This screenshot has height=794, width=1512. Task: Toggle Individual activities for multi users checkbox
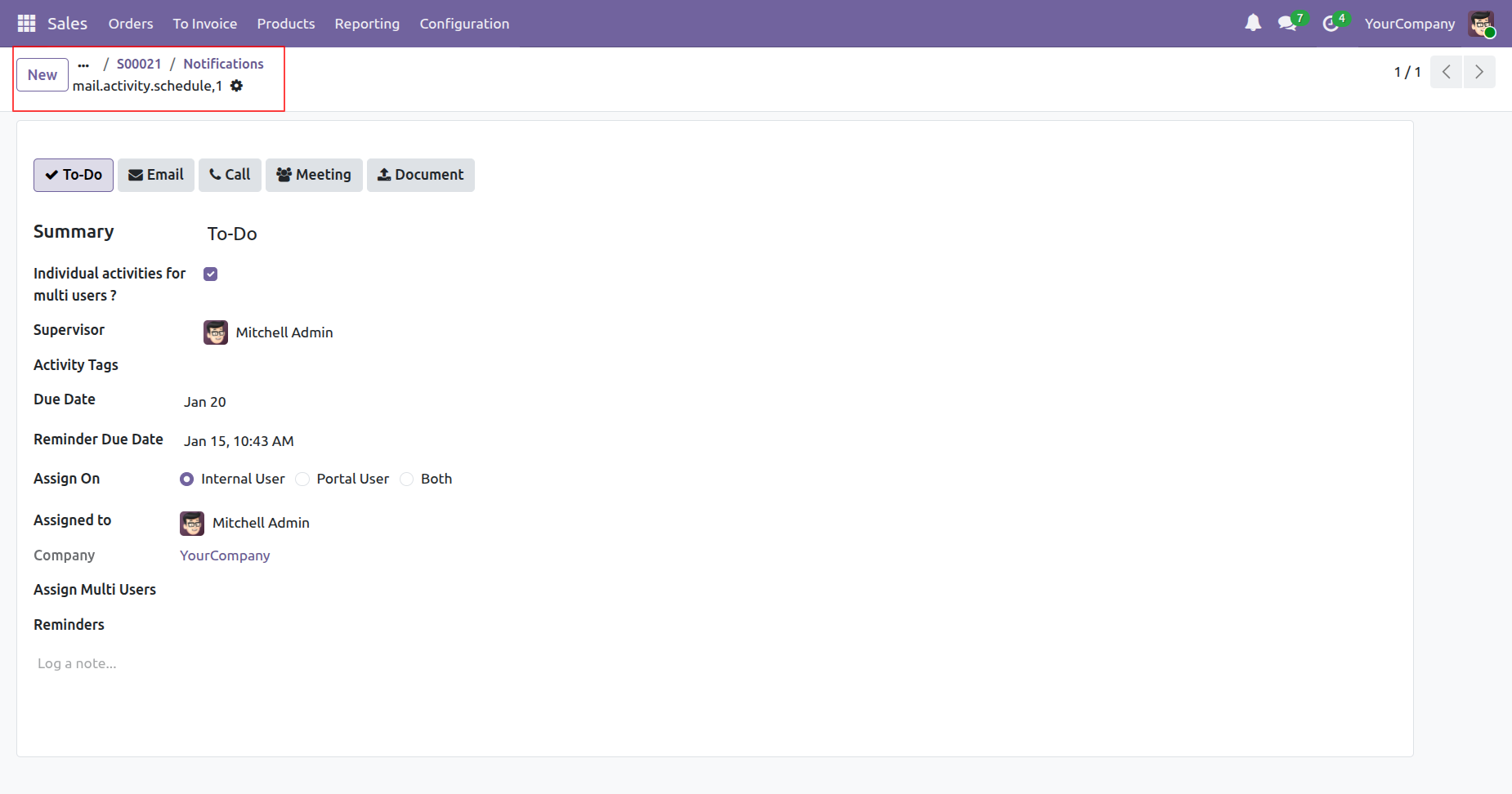coord(211,274)
